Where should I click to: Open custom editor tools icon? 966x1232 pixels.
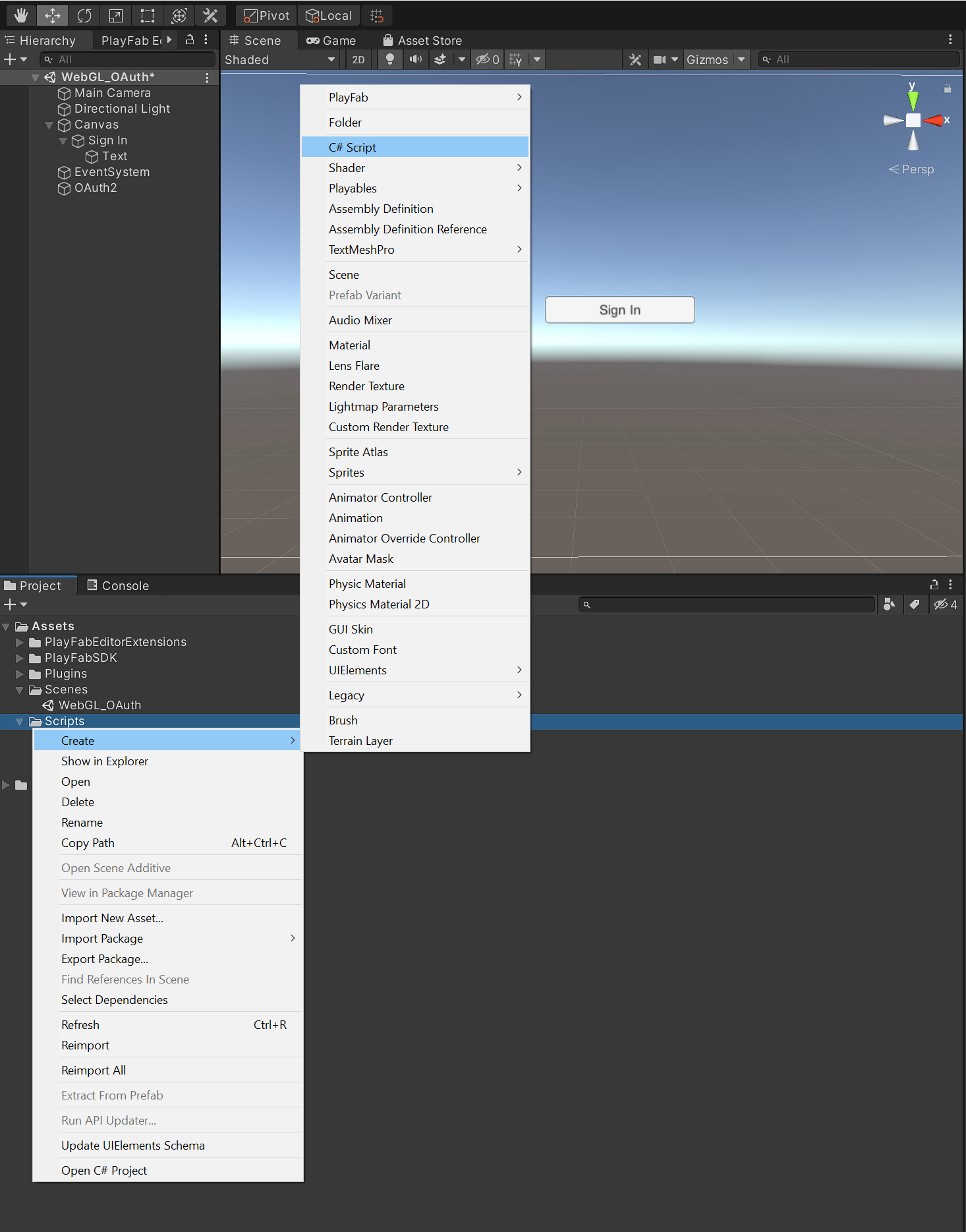click(x=210, y=15)
